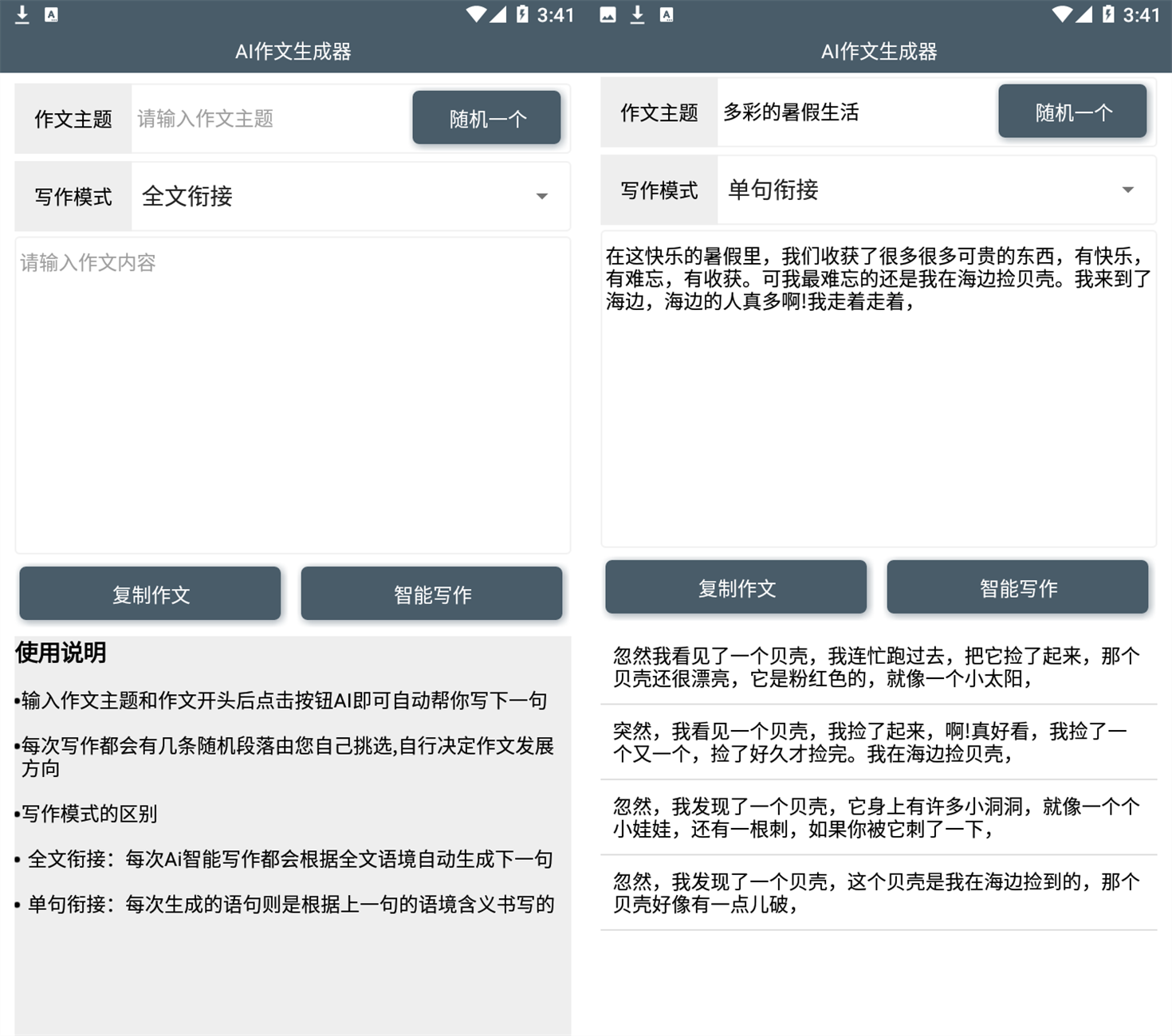Tap the Wi-Fi icon on the left screen
1172x1036 pixels.
[x=476, y=14]
